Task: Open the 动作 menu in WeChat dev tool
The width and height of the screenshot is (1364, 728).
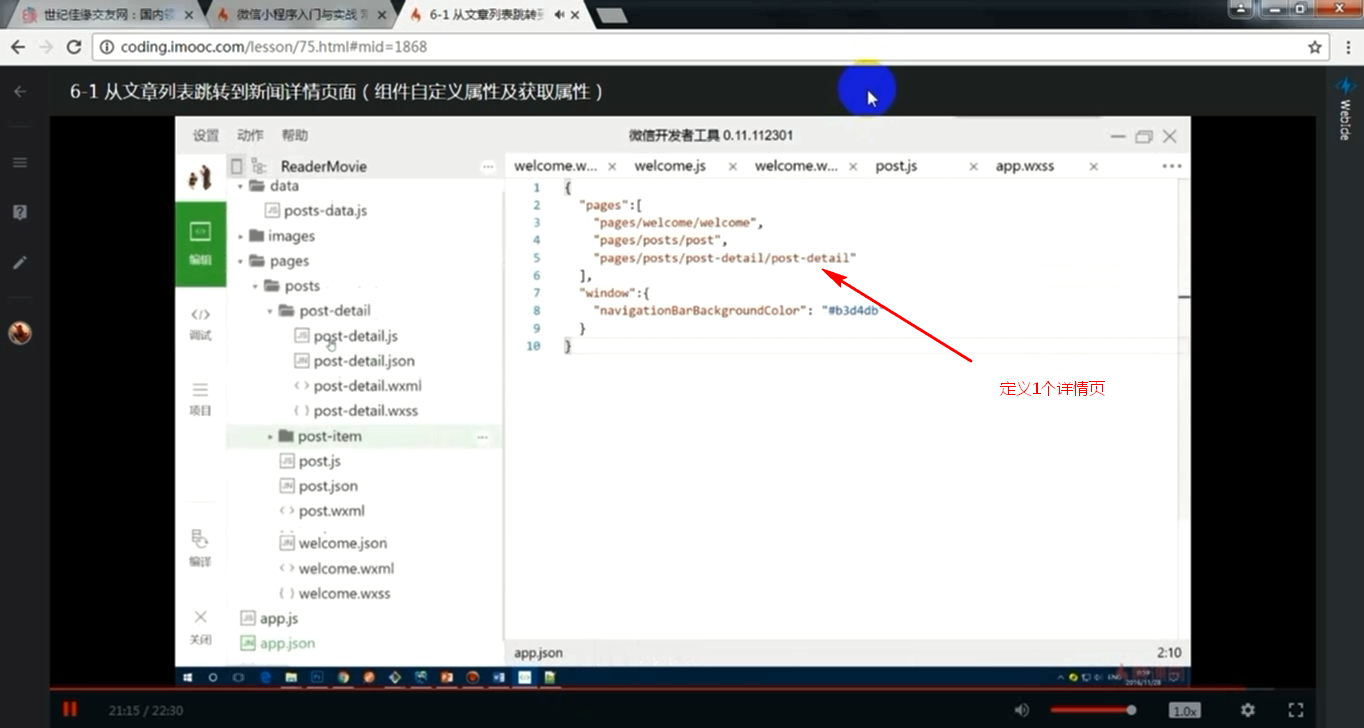Action: click(250, 135)
